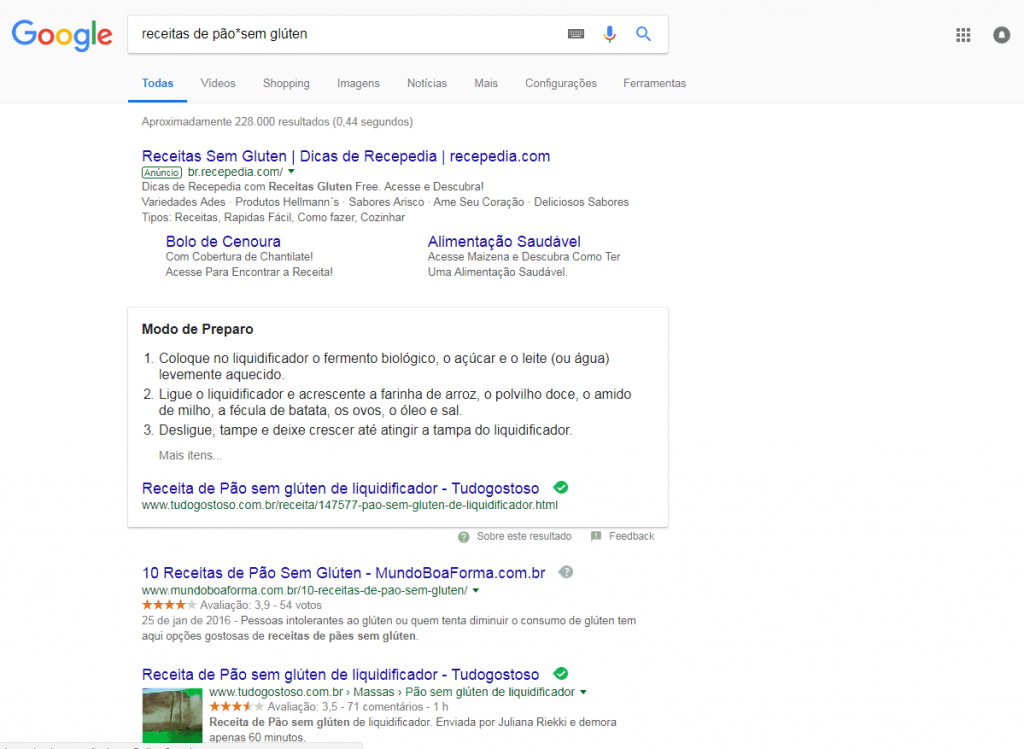Open notifications bell icon
1024x749 pixels.
click(x=1001, y=35)
